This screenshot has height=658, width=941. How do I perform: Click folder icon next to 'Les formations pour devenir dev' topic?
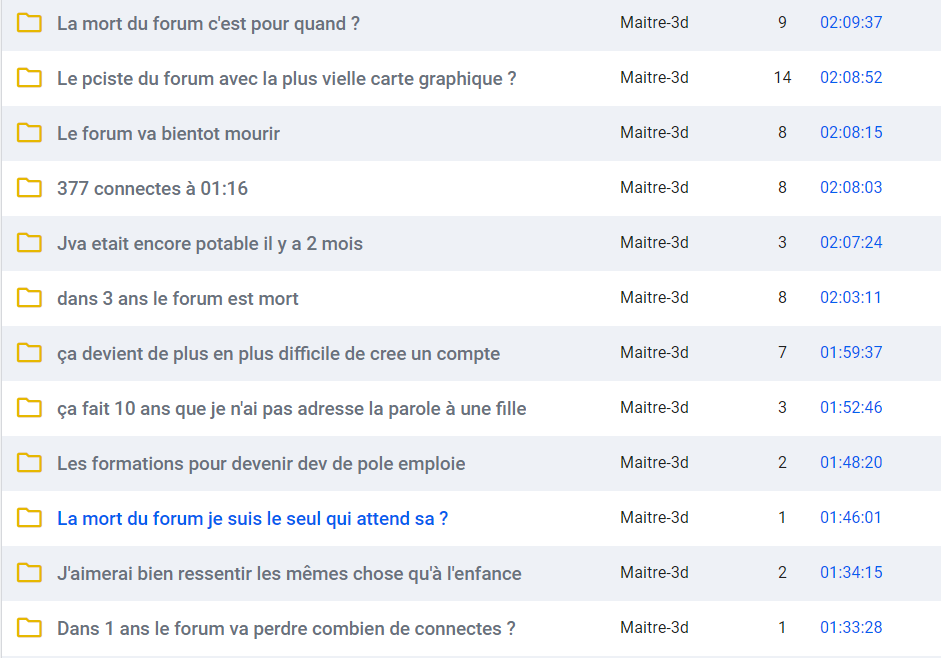point(29,463)
